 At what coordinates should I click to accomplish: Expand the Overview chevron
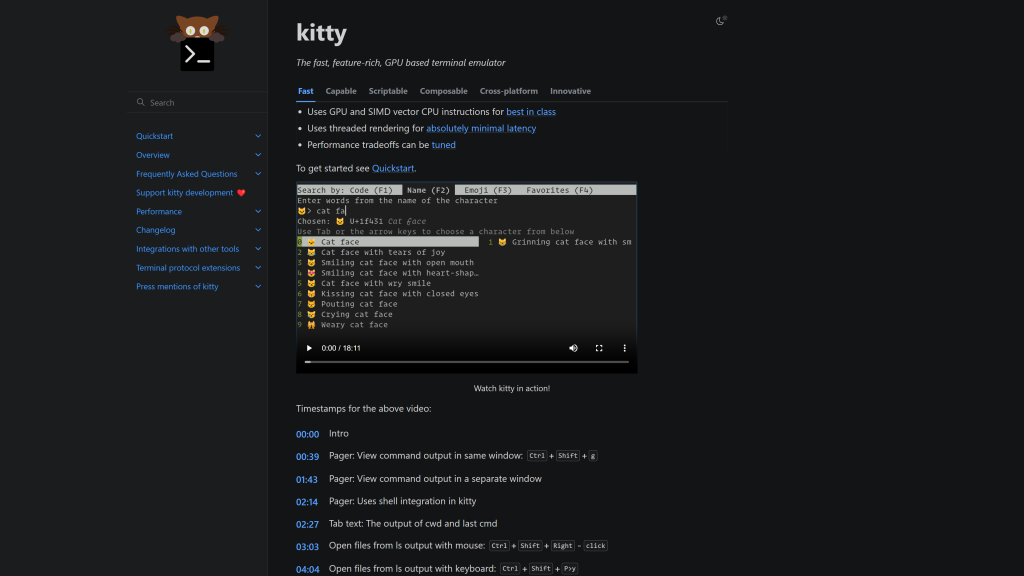click(x=258, y=155)
